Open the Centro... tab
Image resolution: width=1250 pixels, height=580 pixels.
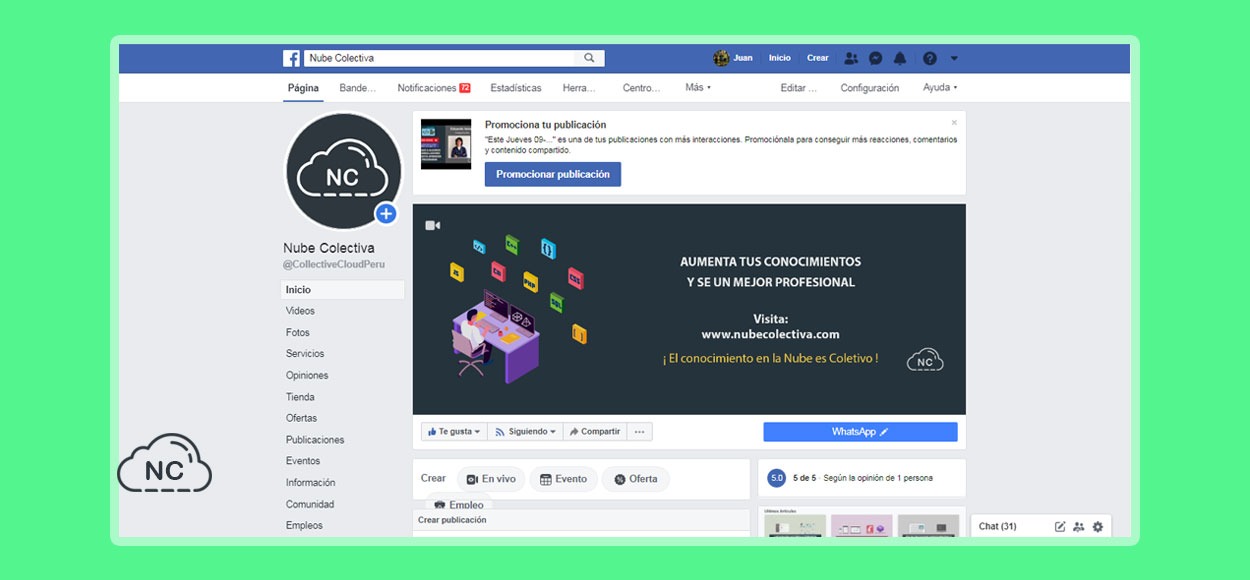(x=641, y=88)
